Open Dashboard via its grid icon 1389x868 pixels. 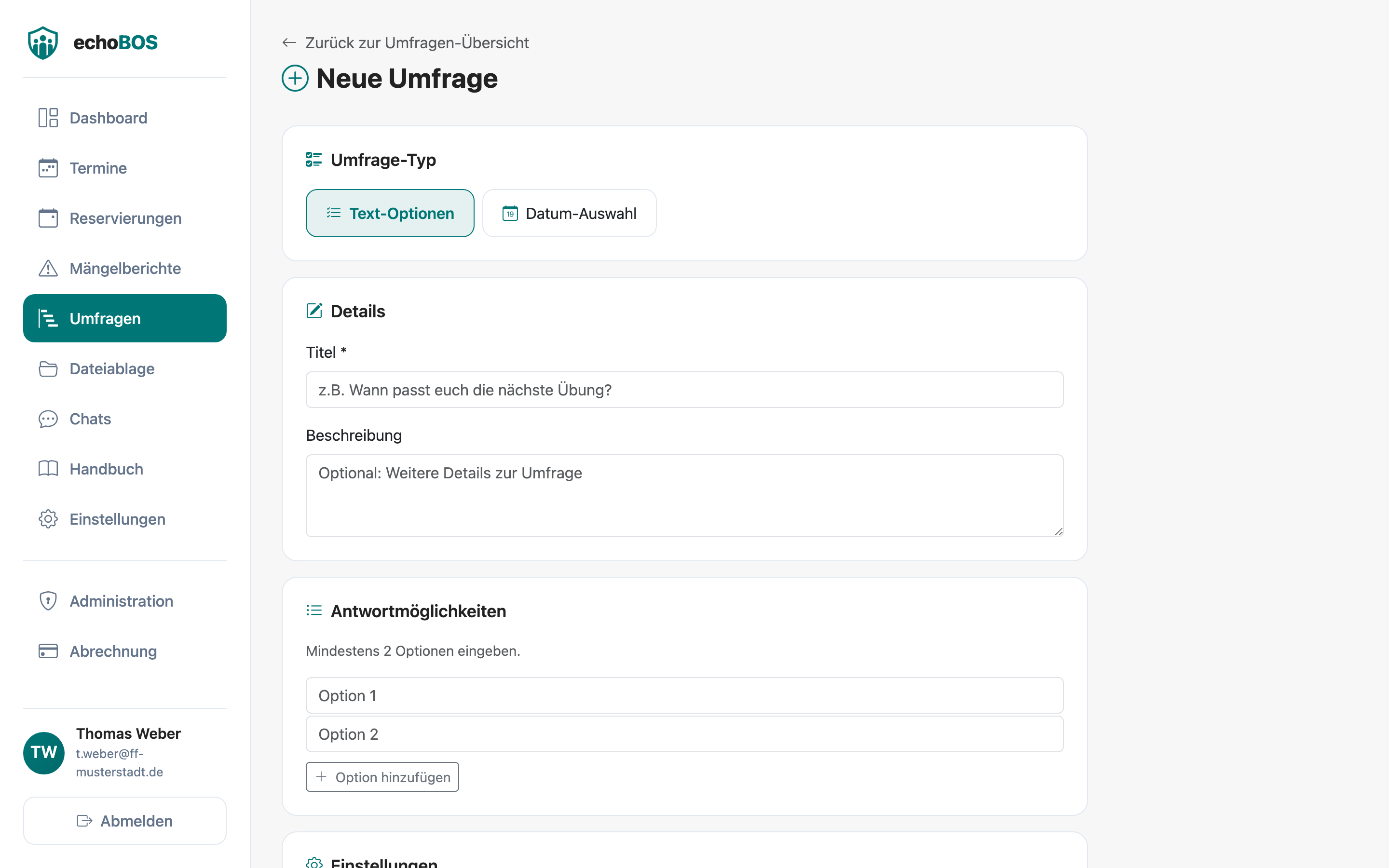(x=48, y=118)
